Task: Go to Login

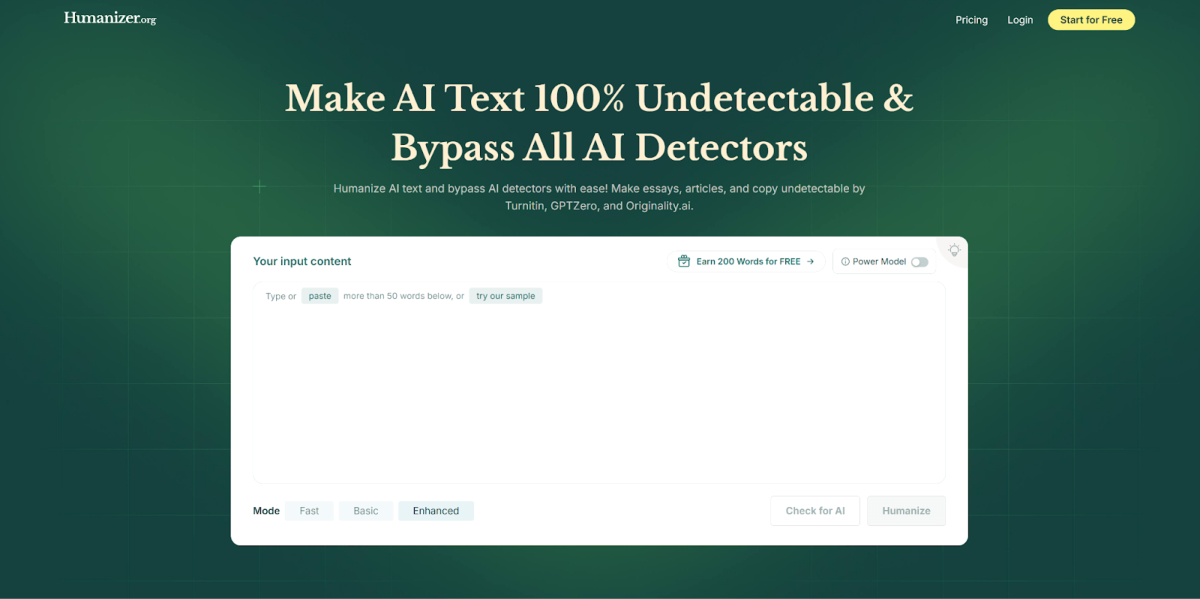Action: 1020,20
